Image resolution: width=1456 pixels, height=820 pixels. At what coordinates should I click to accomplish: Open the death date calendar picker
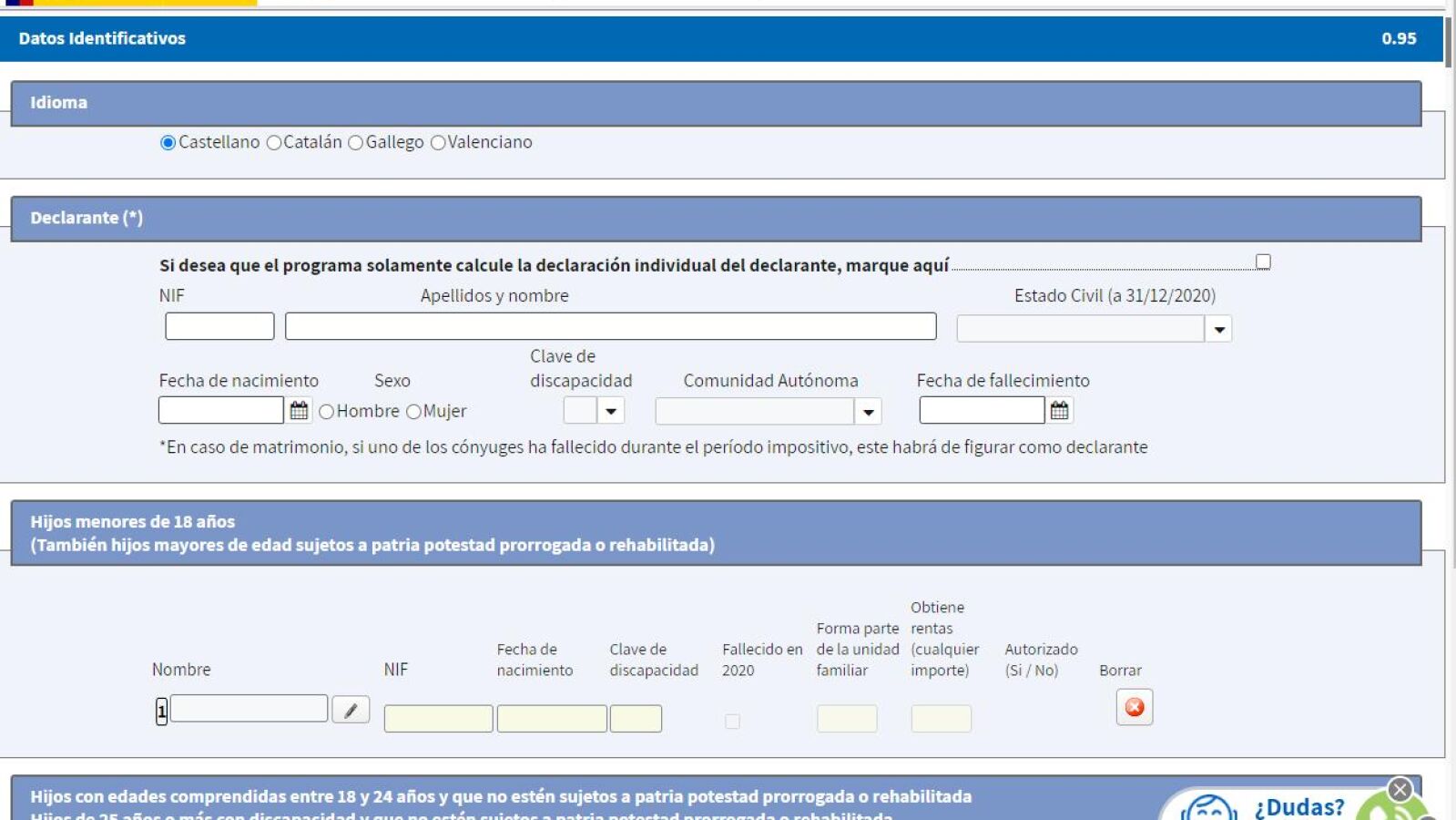pyautogui.click(x=1059, y=411)
